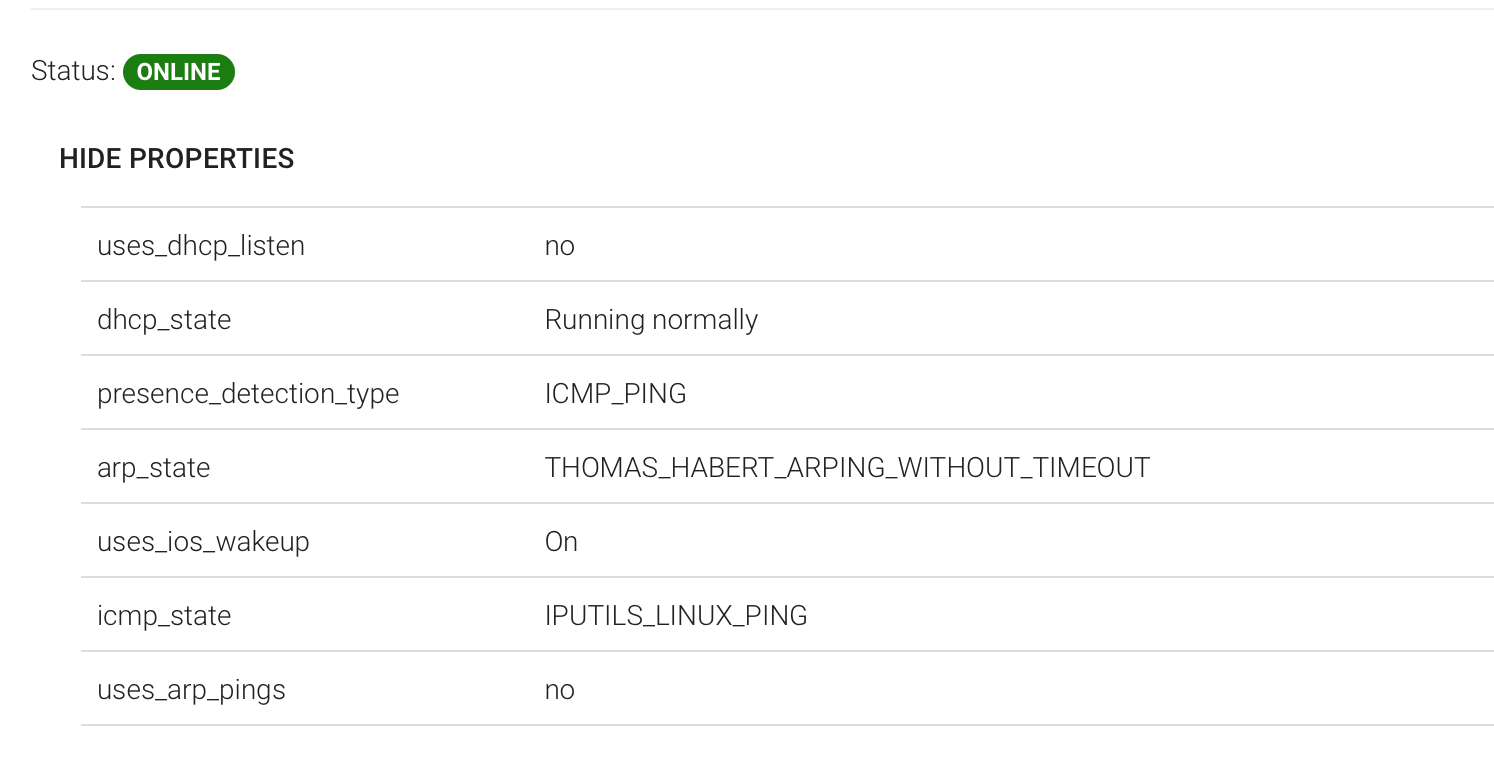Click the ICMP_PING value

pos(615,394)
